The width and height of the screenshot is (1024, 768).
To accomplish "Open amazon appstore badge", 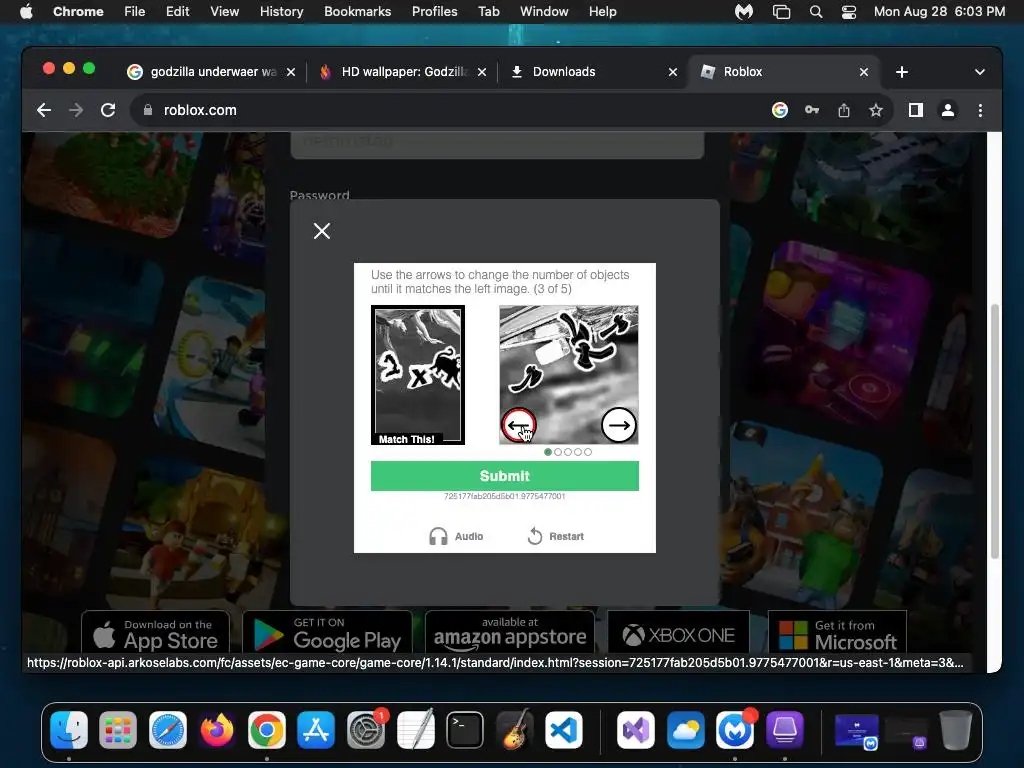I will pyautogui.click(x=510, y=633).
